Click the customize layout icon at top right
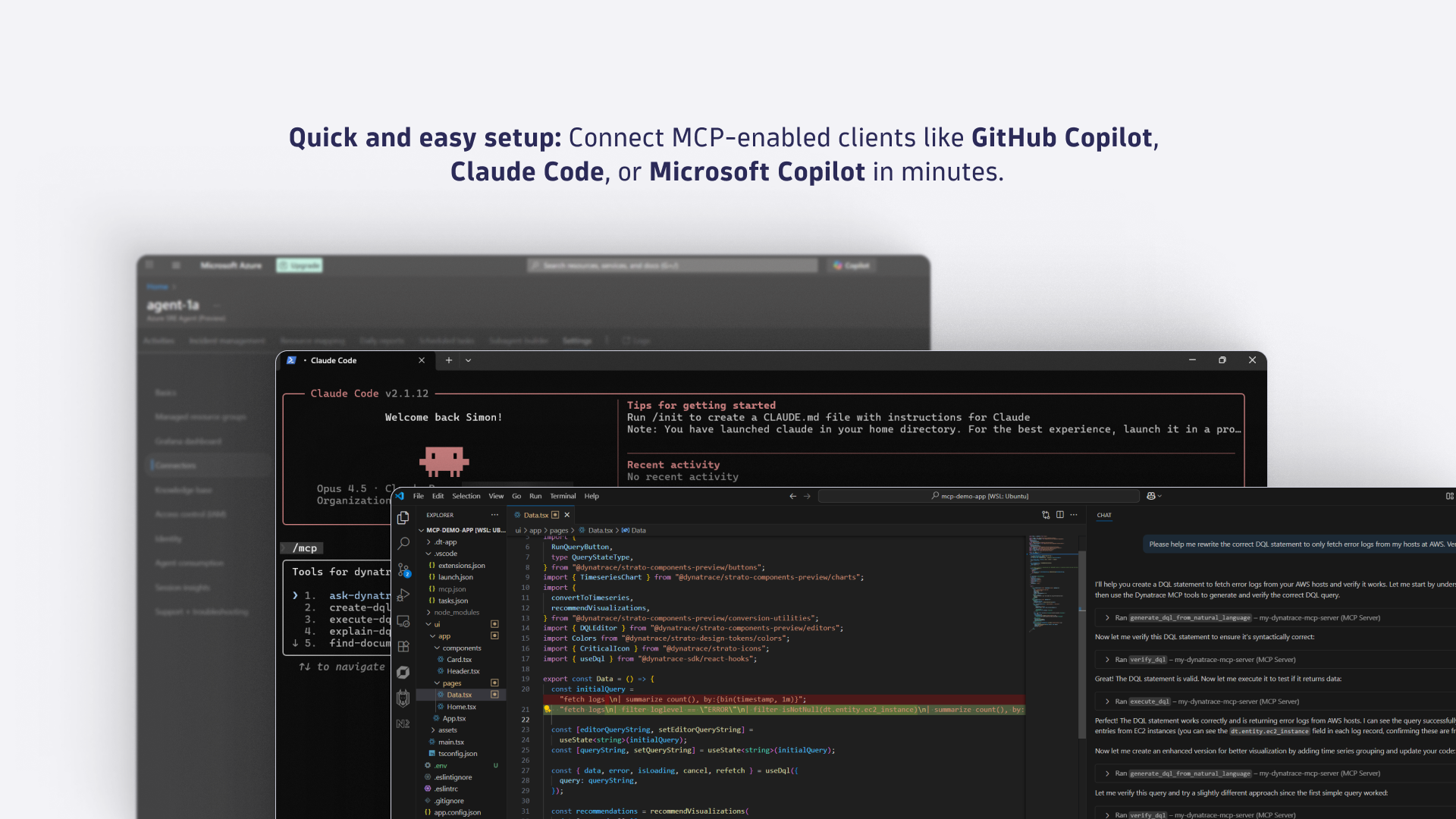Viewport: 1456px width, 819px height. 1449,495
